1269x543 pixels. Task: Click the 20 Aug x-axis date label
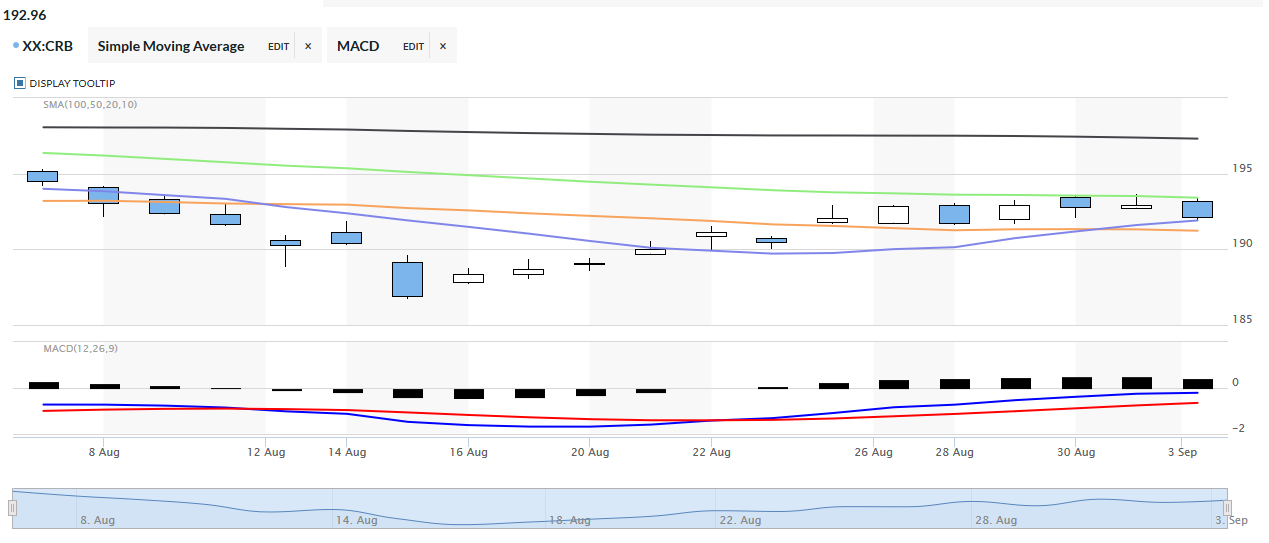click(x=590, y=453)
